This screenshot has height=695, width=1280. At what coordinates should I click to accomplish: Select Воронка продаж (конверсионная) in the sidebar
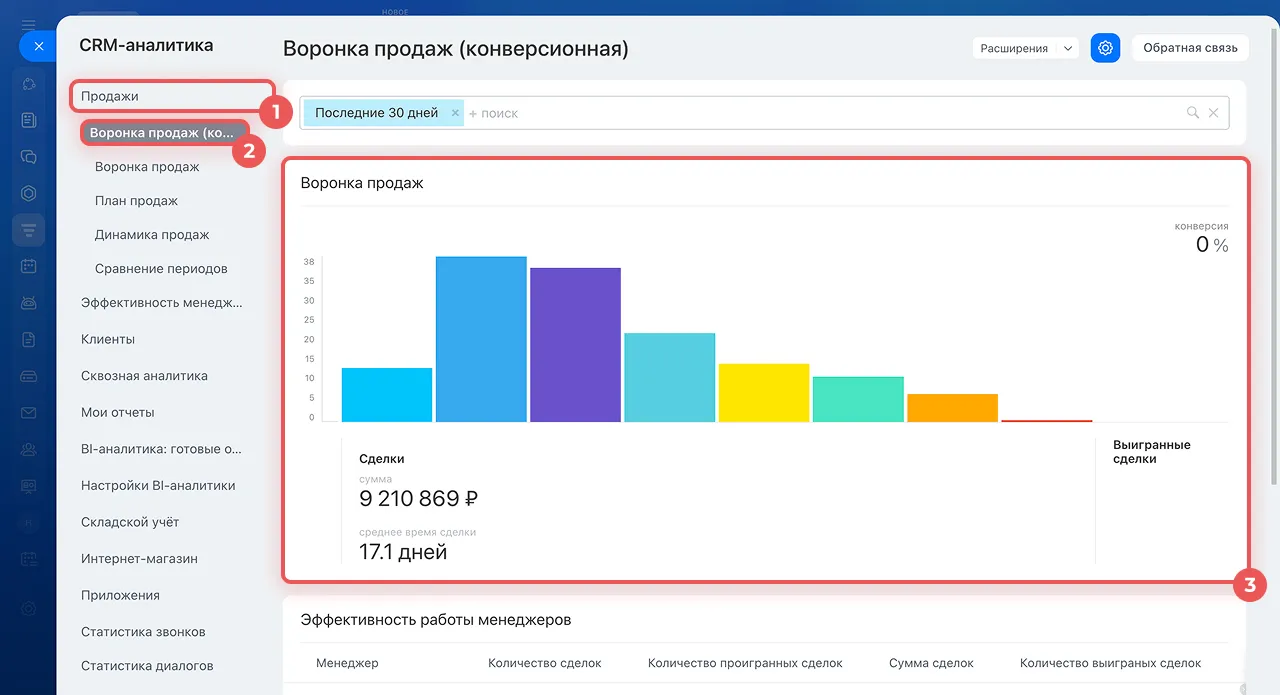164,132
